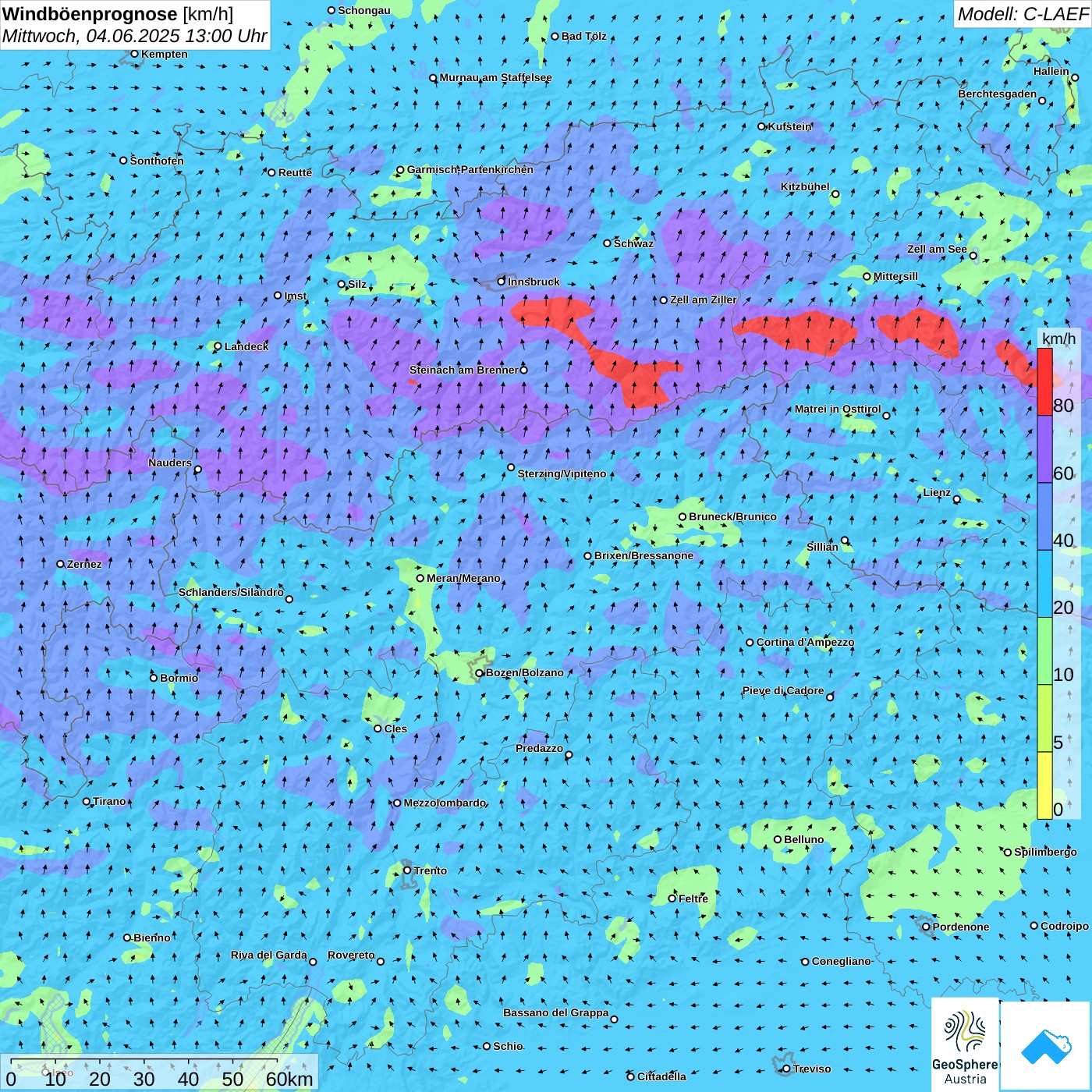Click the Bormio town marker
Image resolution: width=1092 pixels, height=1092 pixels.
point(154,678)
